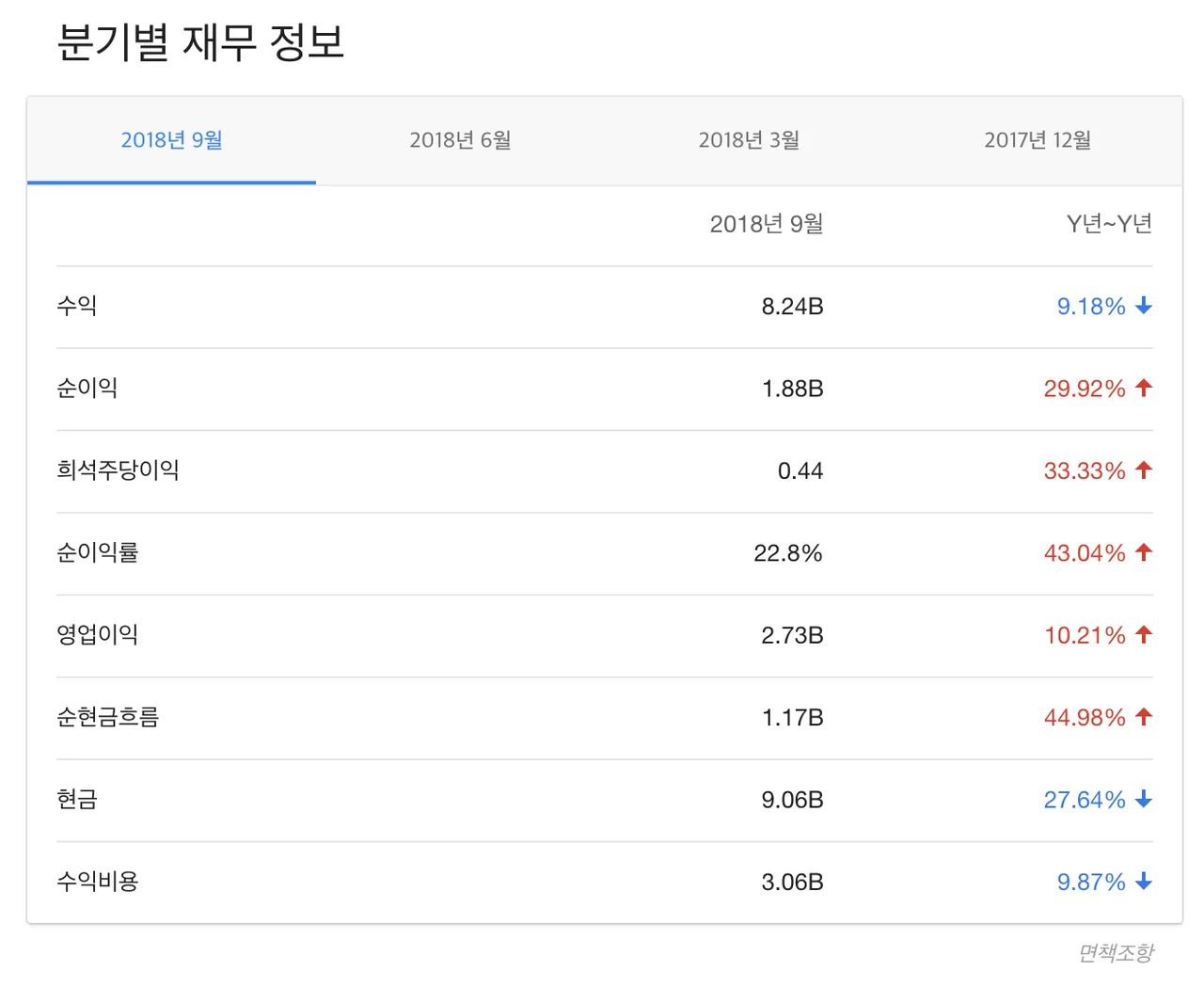Click the up arrow next to 10.21%
This screenshot has width=1204, height=987.
(x=1144, y=634)
